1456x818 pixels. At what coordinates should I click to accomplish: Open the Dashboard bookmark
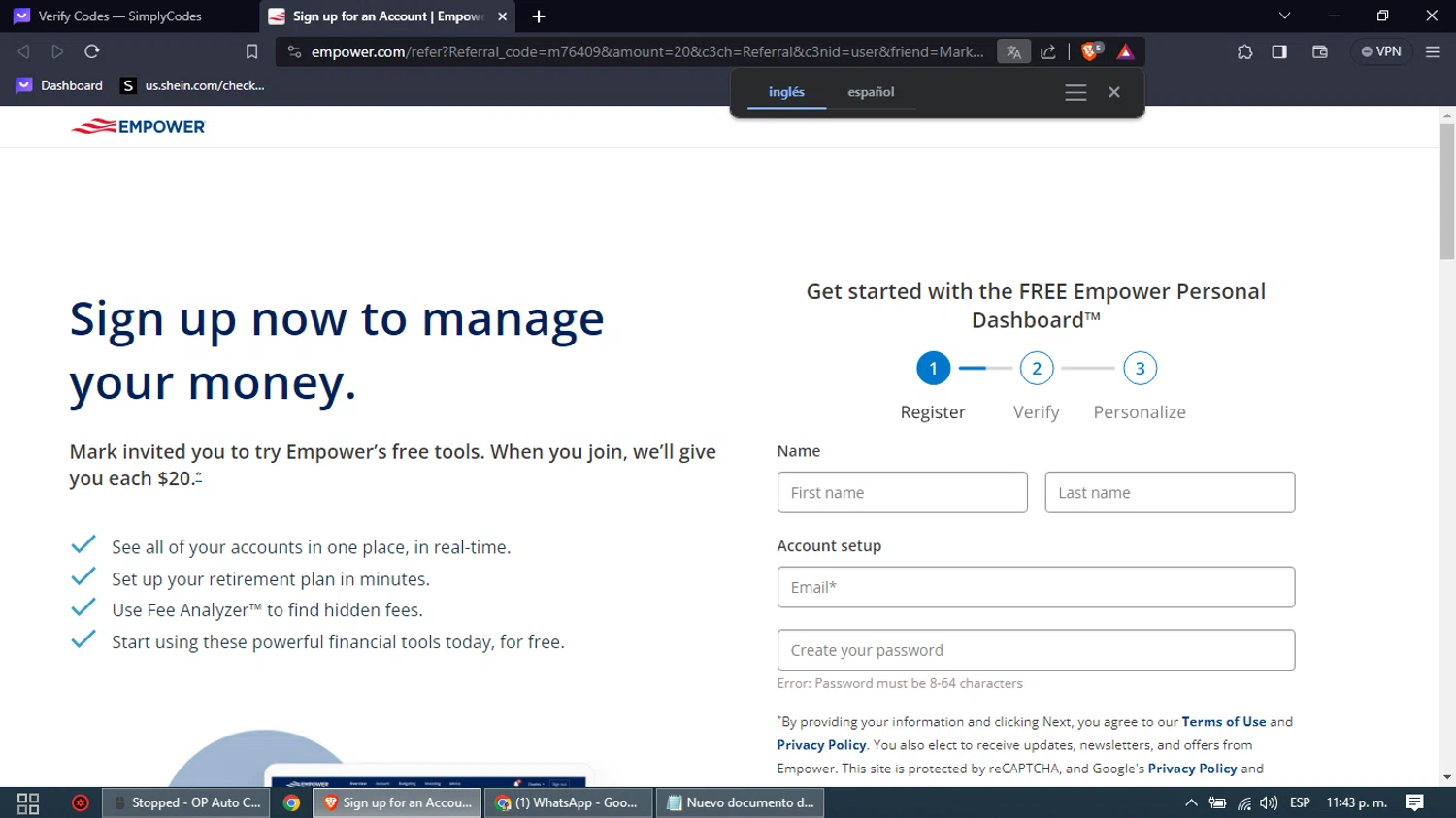pyautogui.click(x=59, y=85)
